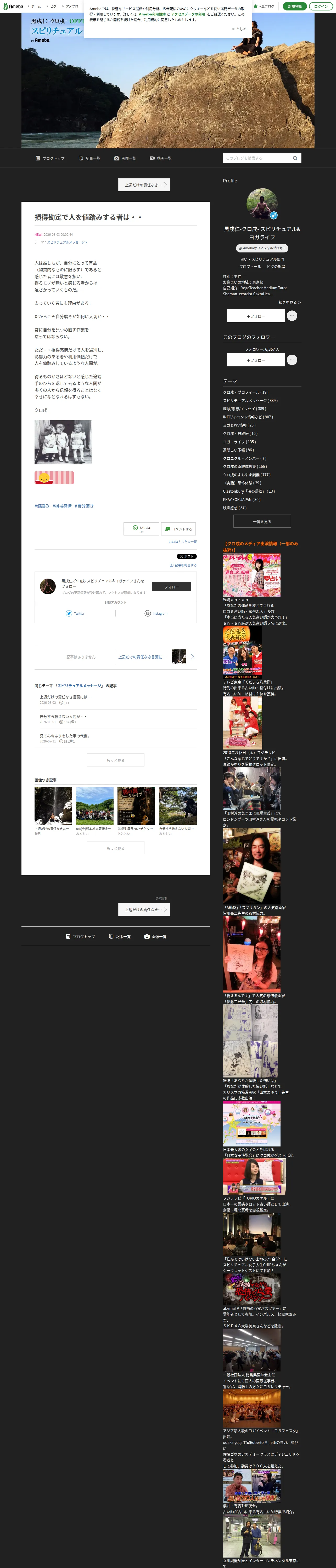Open the 記事一覧 tab under the header image

(x=90, y=158)
